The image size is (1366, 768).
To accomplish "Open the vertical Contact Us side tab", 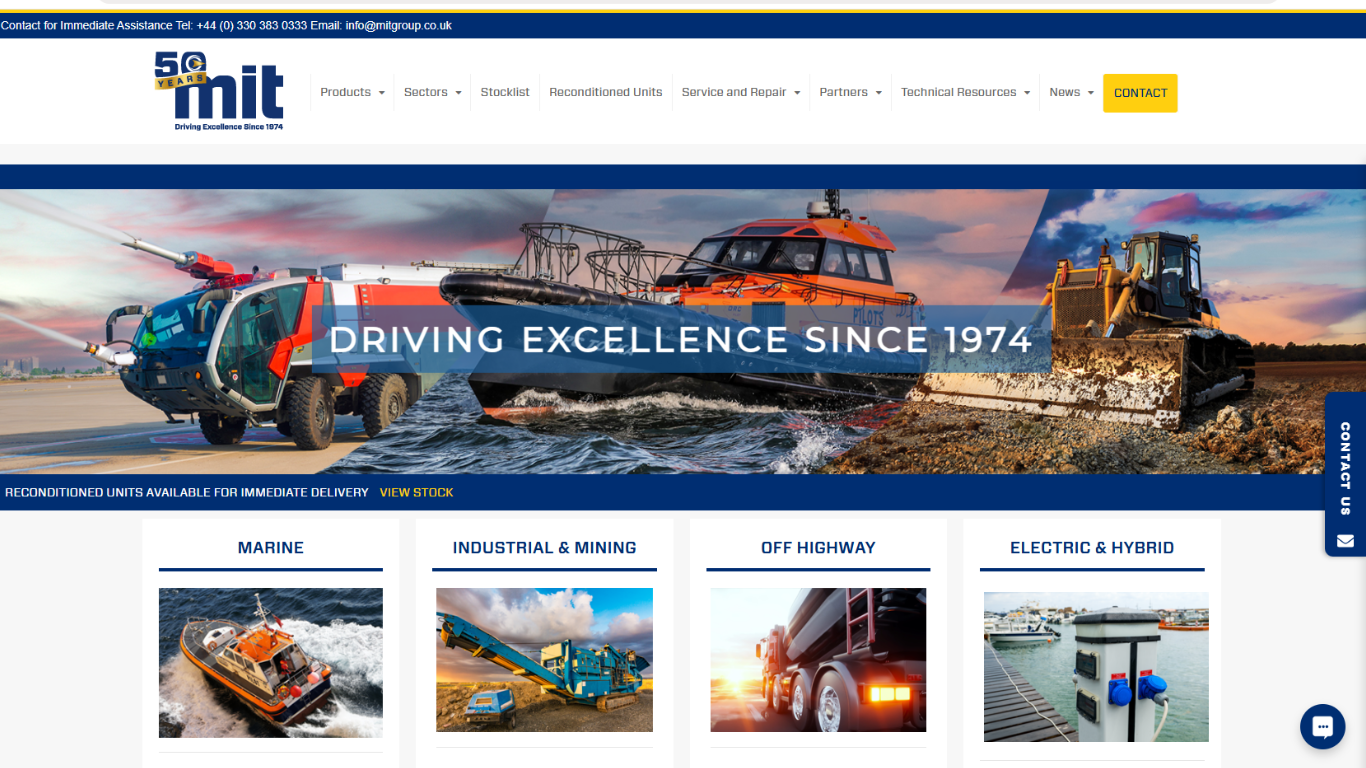I will 1345,467.
